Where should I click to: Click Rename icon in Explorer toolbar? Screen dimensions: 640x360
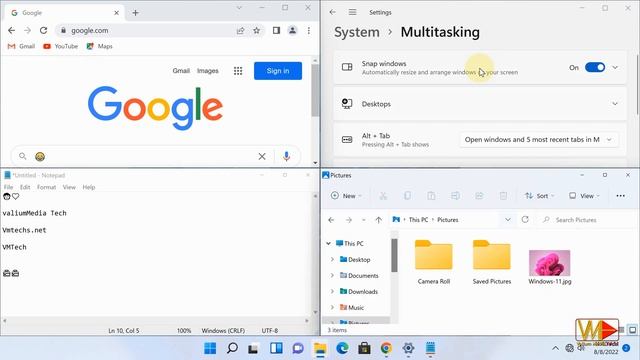coord(455,196)
